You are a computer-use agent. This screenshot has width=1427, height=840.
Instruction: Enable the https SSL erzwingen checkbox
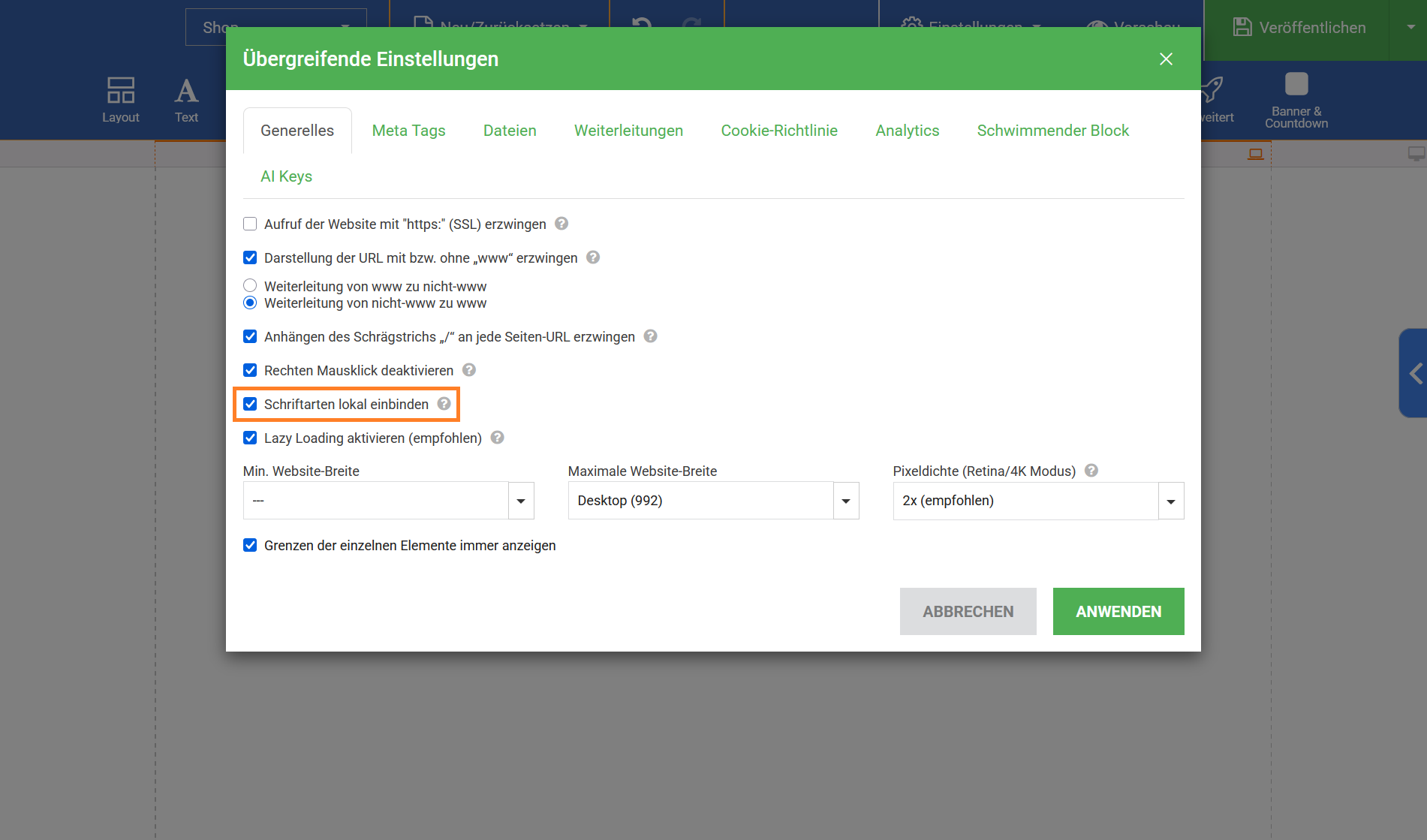(250, 224)
